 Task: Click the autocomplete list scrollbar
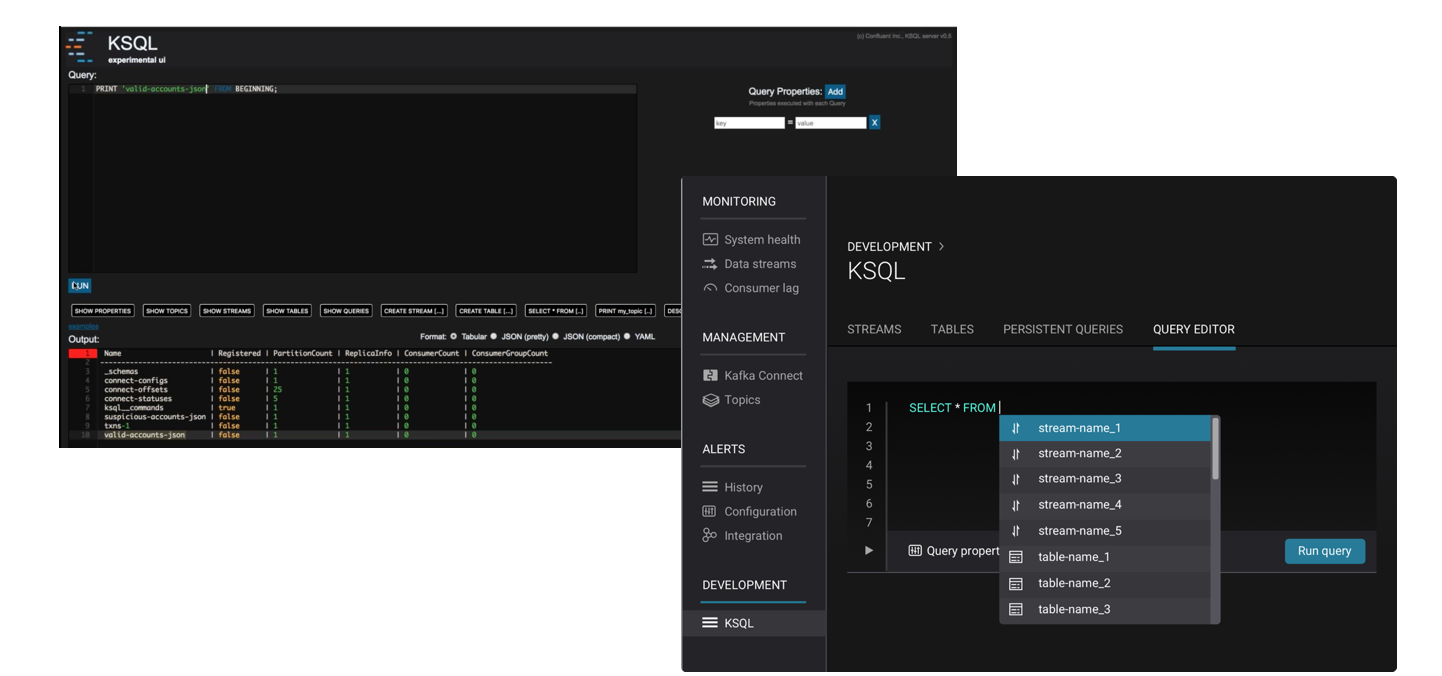[x=1215, y=449]
